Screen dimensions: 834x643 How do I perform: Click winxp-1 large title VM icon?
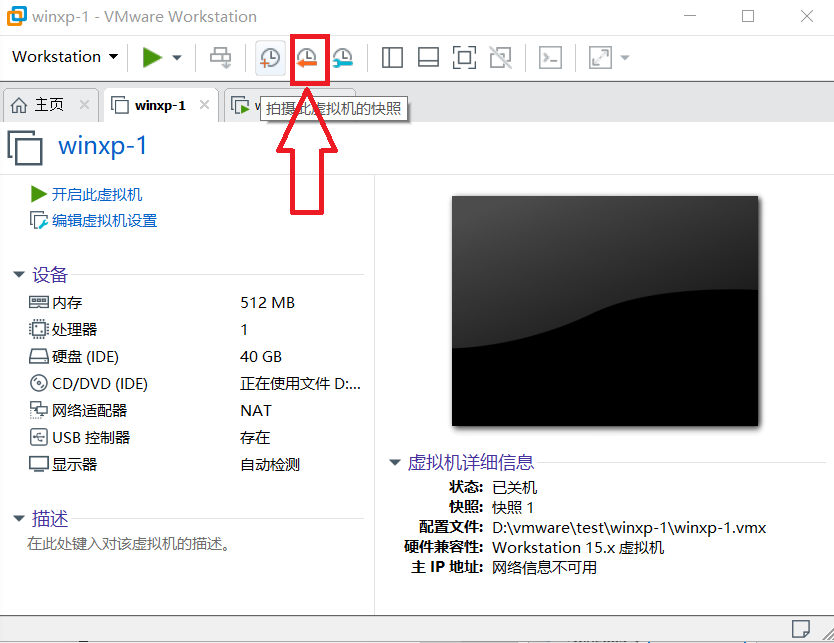coord(24,147)
